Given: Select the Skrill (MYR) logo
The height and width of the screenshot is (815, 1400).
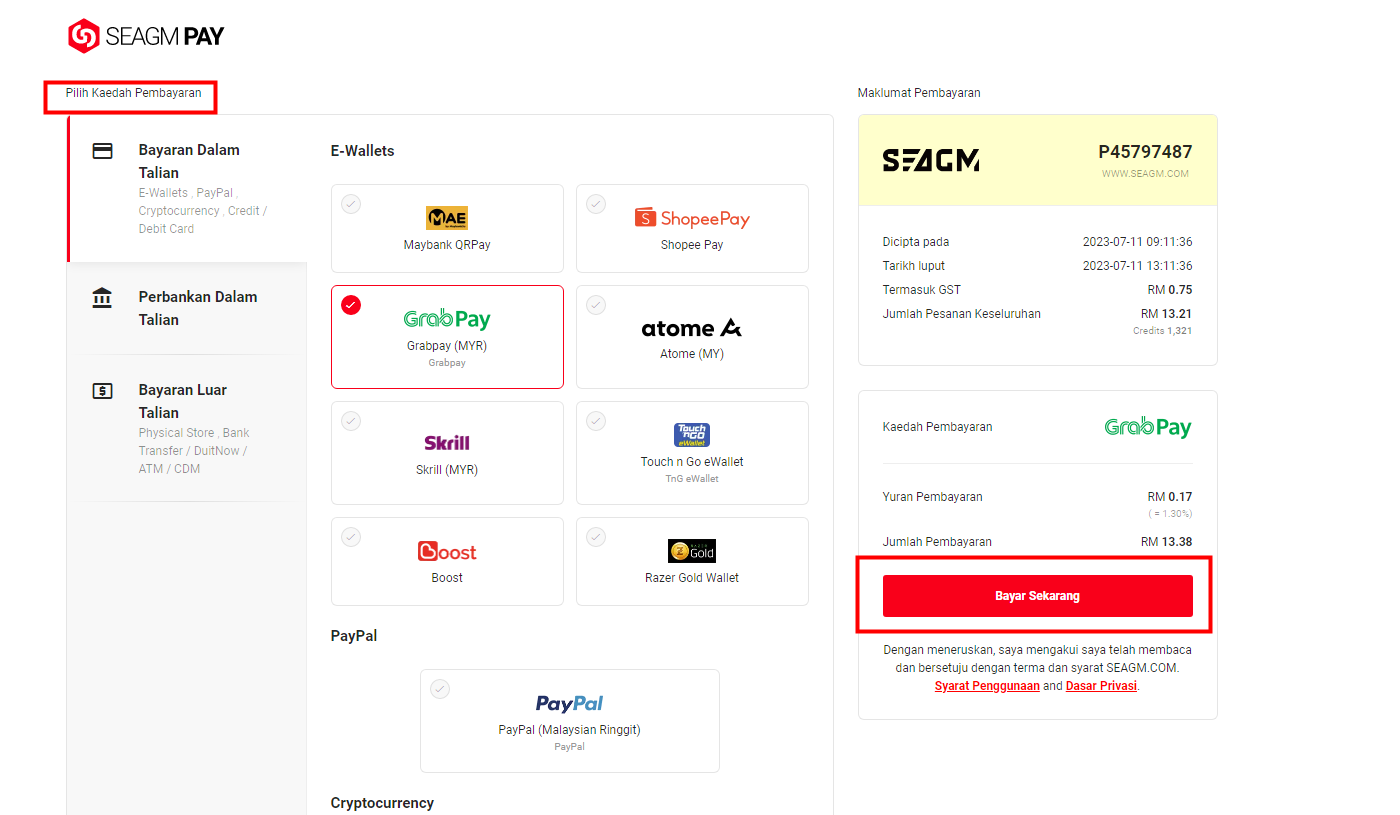Looking at the screenshot, I should 447,442.
